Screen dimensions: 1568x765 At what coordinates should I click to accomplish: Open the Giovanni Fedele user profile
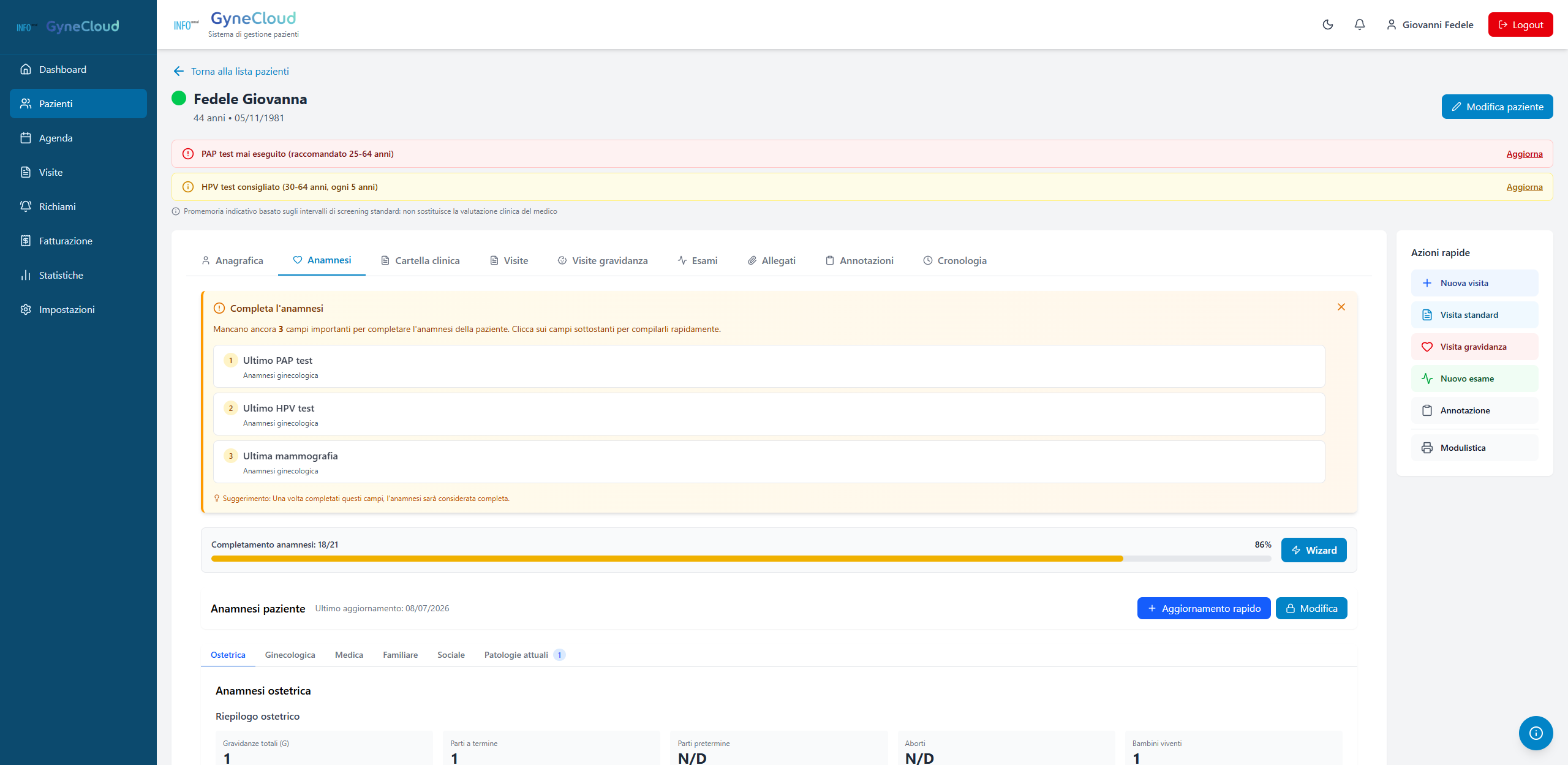pos(1430,24)
